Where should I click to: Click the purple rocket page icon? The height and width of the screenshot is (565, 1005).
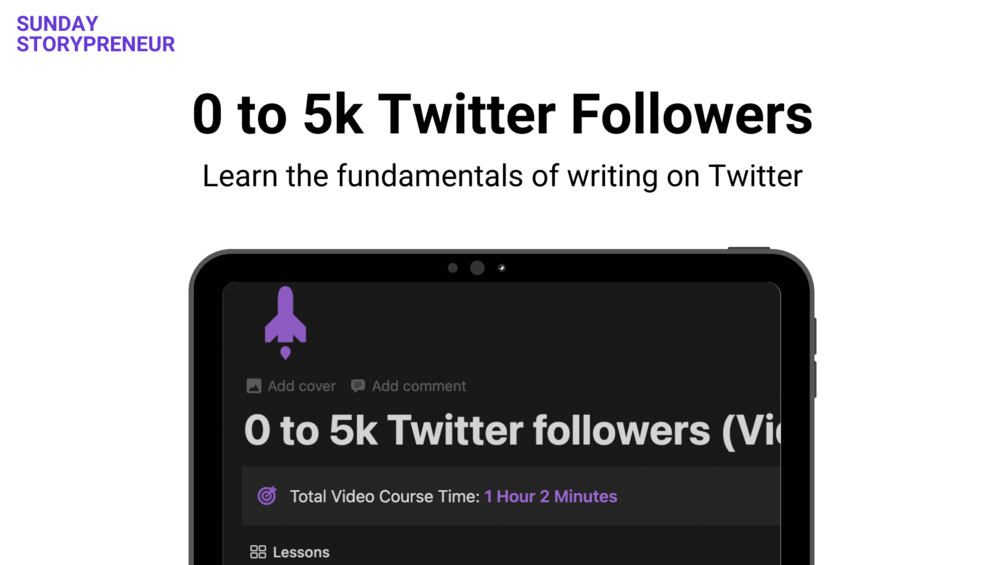click(285, 322)
